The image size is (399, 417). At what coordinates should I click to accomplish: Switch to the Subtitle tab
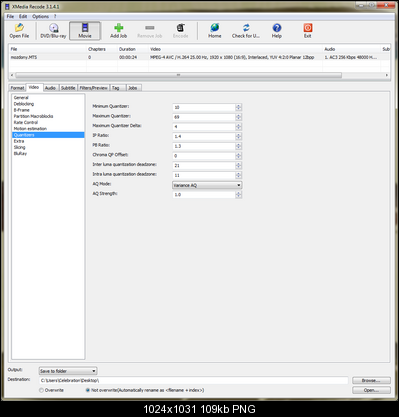click(68, 88)
